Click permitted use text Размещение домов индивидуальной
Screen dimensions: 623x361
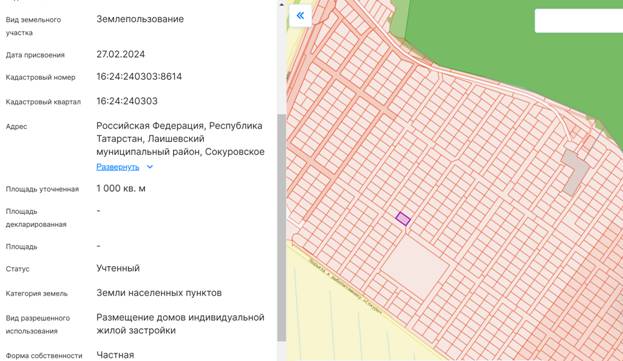180,318
